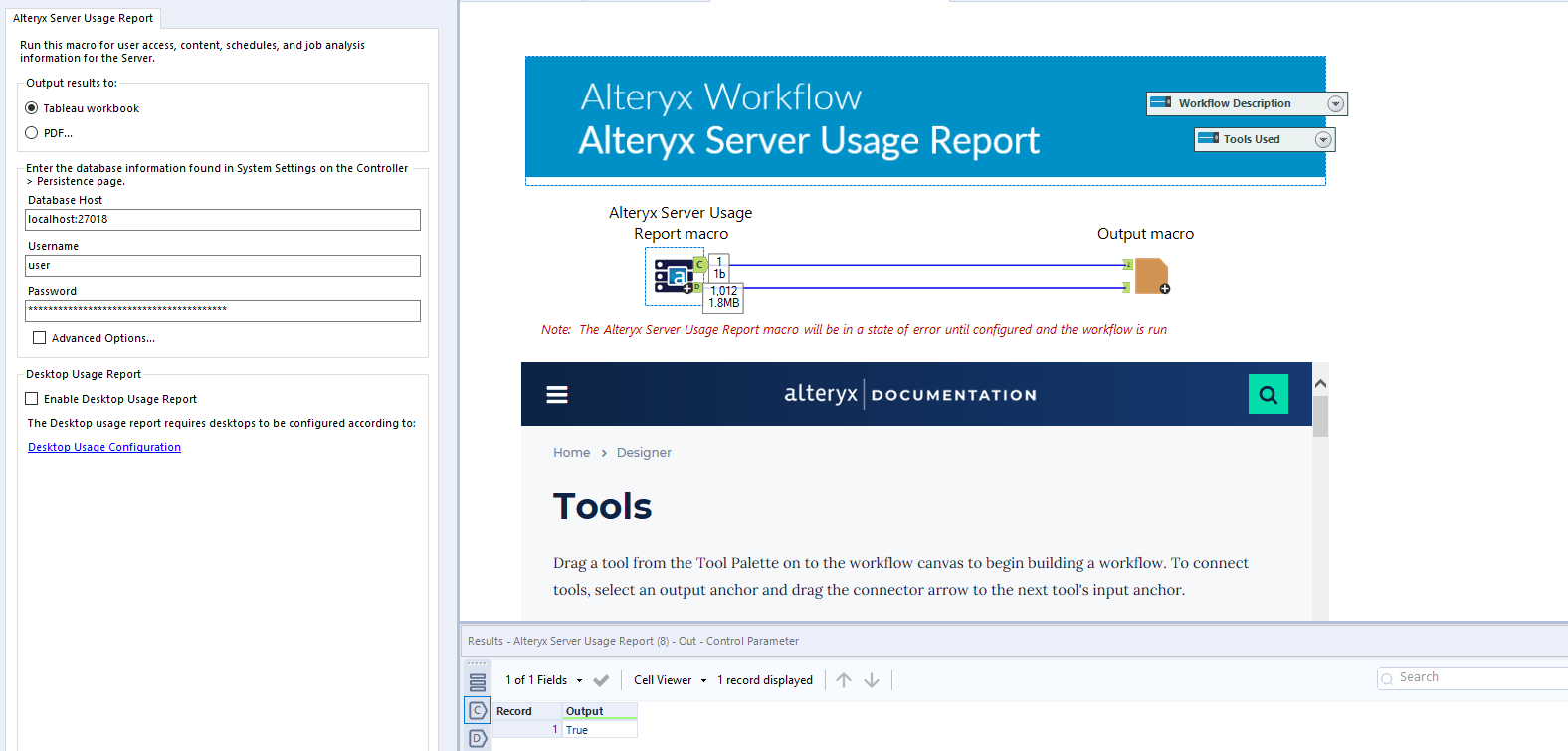Switch to Alteryx Server Usage Report tab

pyautogui.click(x=84, y=18)
